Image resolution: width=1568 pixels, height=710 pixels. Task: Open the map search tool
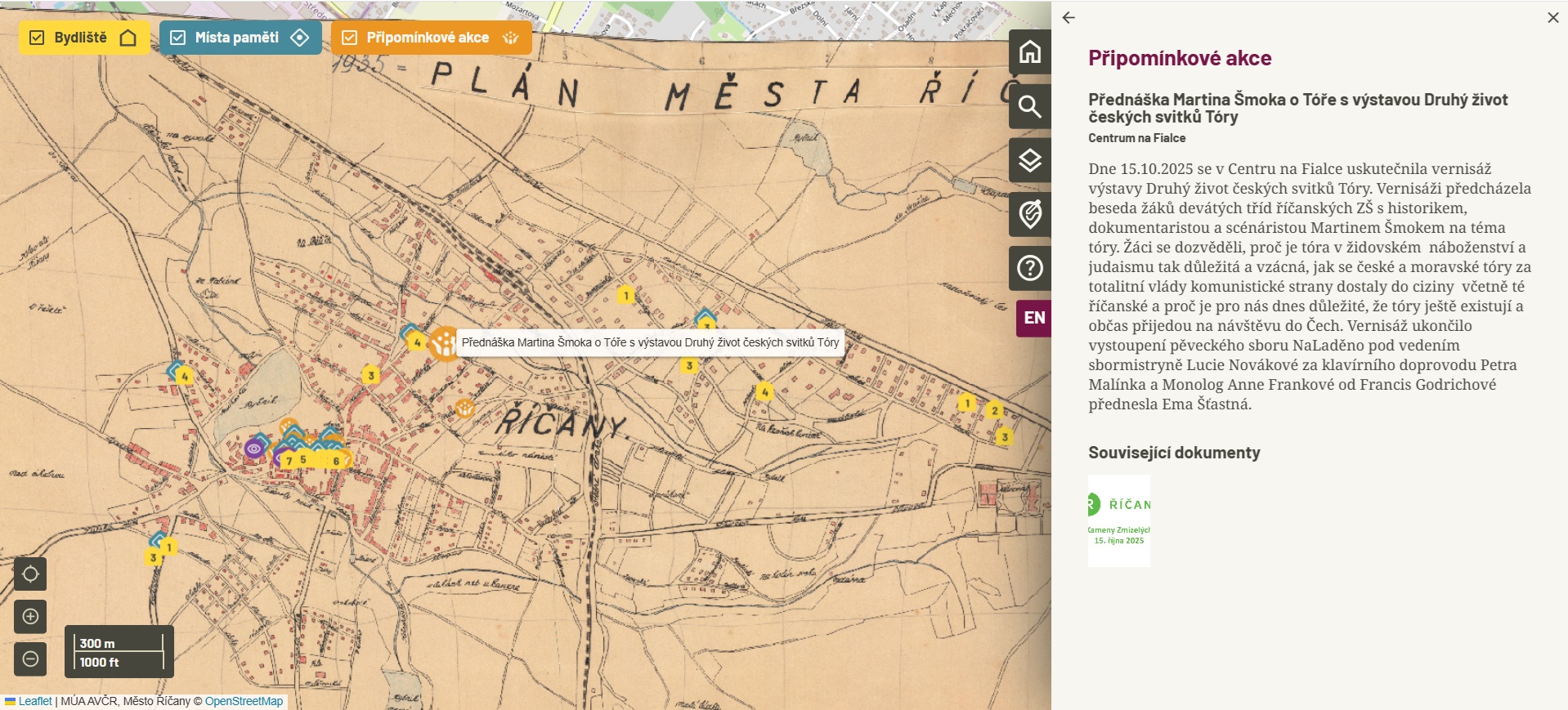click(x=1029, y=106)
